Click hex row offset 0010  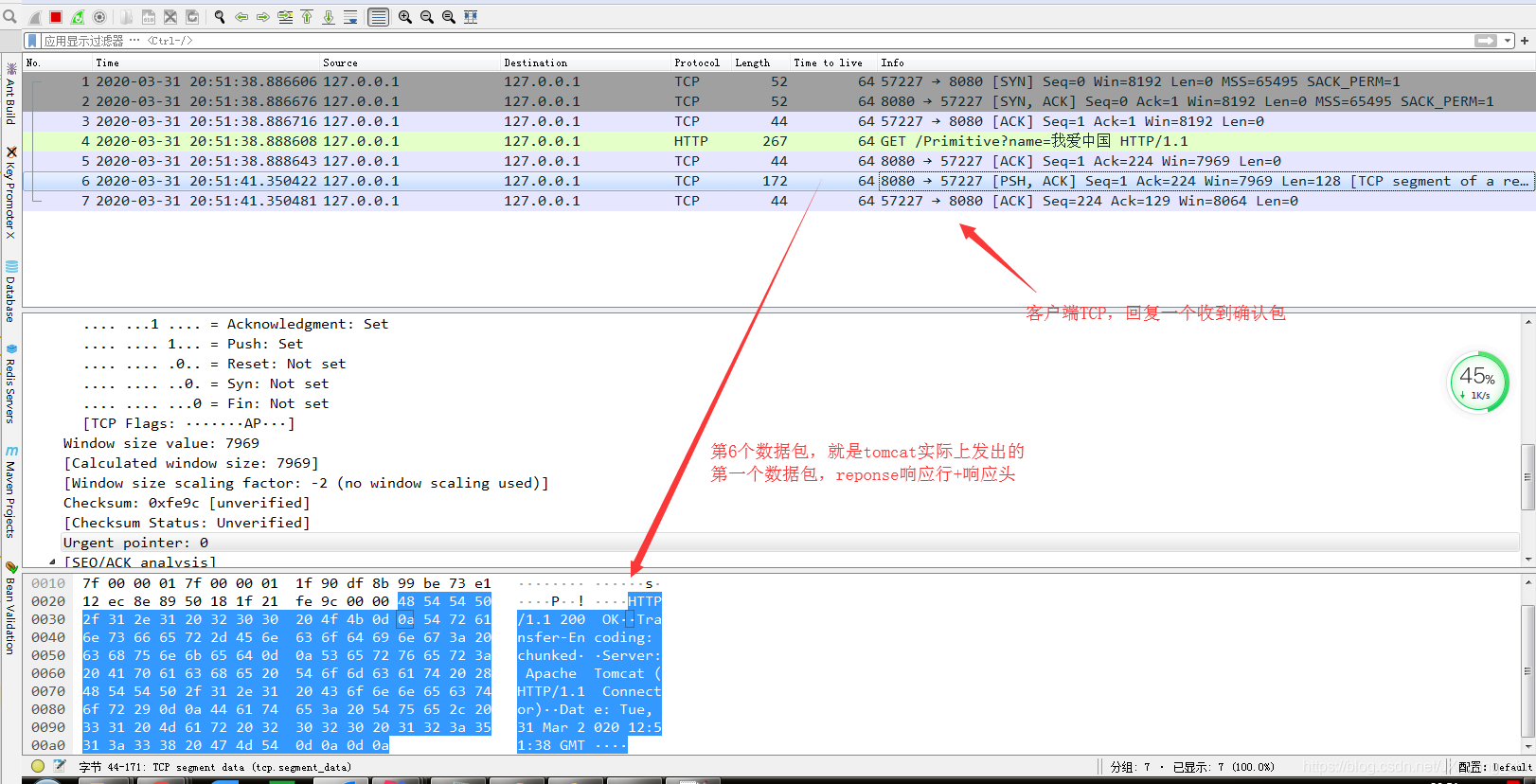click(x=48, y=583)
